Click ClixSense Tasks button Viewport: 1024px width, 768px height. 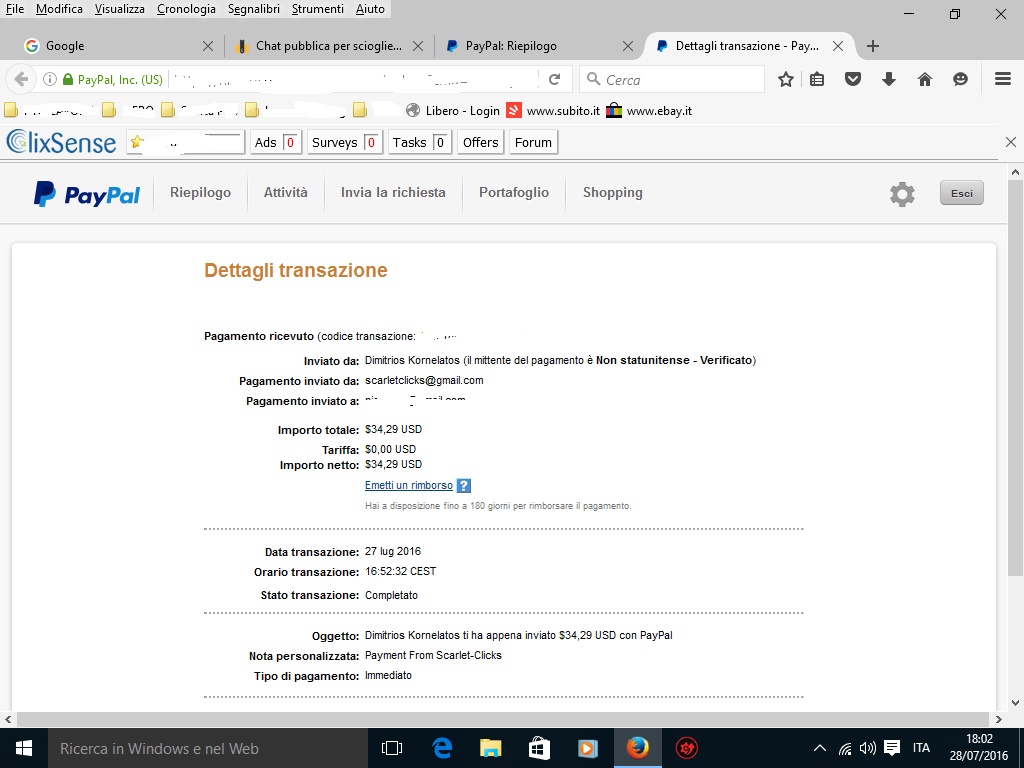click(419, 142)
